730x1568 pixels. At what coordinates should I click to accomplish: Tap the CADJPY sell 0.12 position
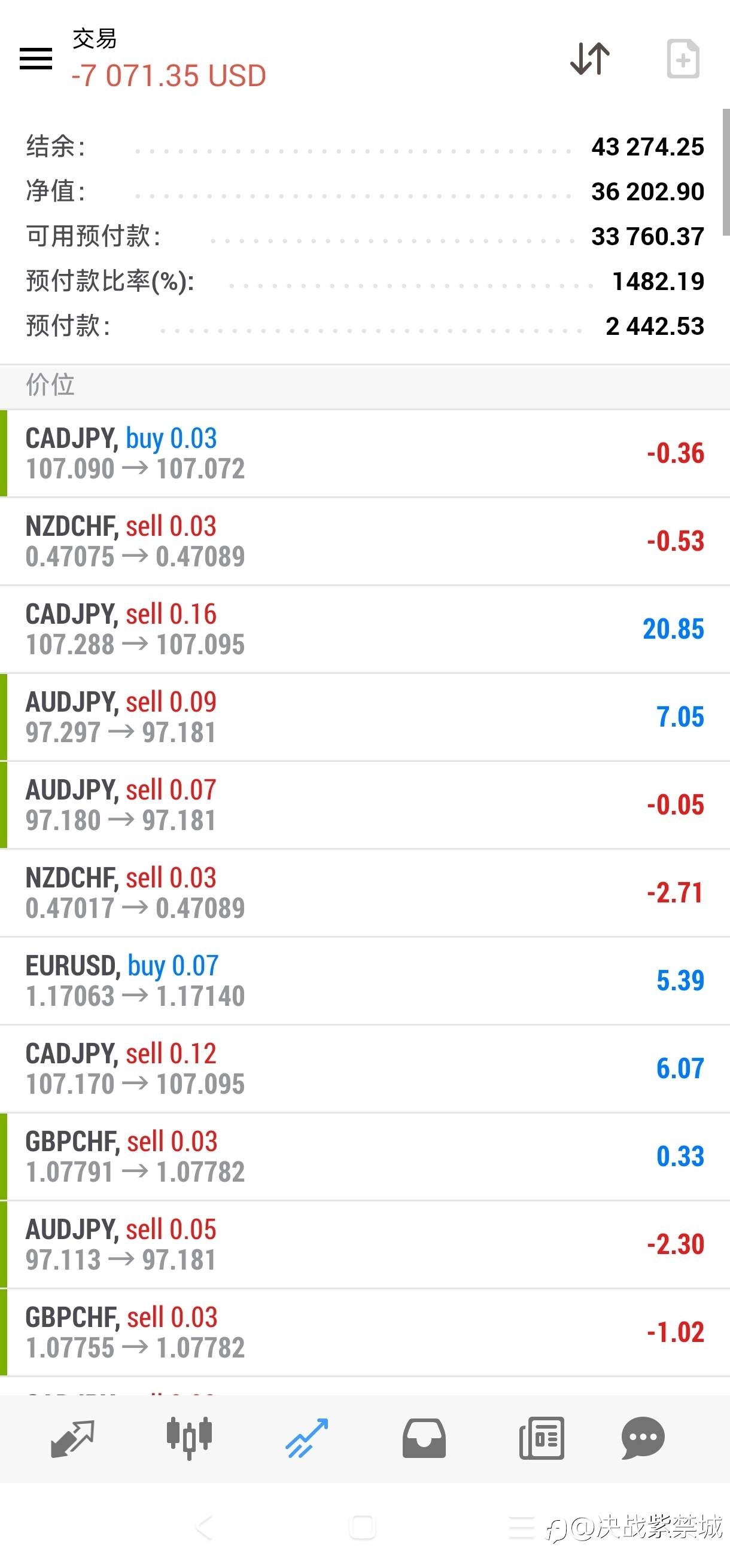pos(366,1069)
